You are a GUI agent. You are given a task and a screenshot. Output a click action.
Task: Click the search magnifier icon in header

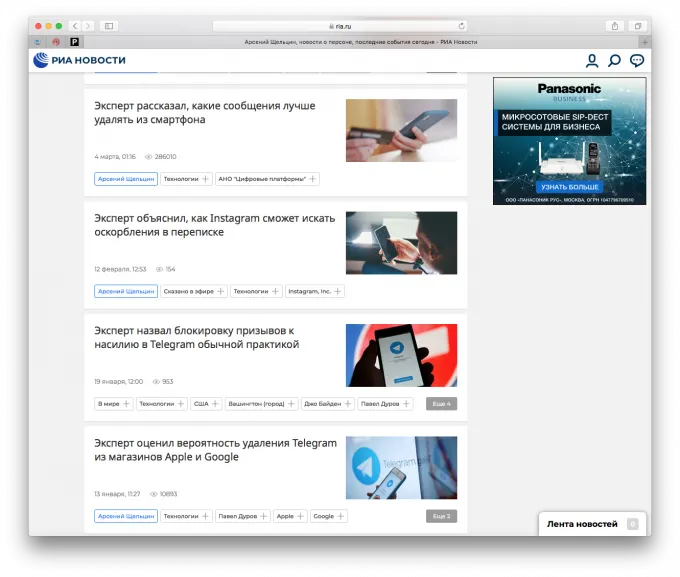614,61
